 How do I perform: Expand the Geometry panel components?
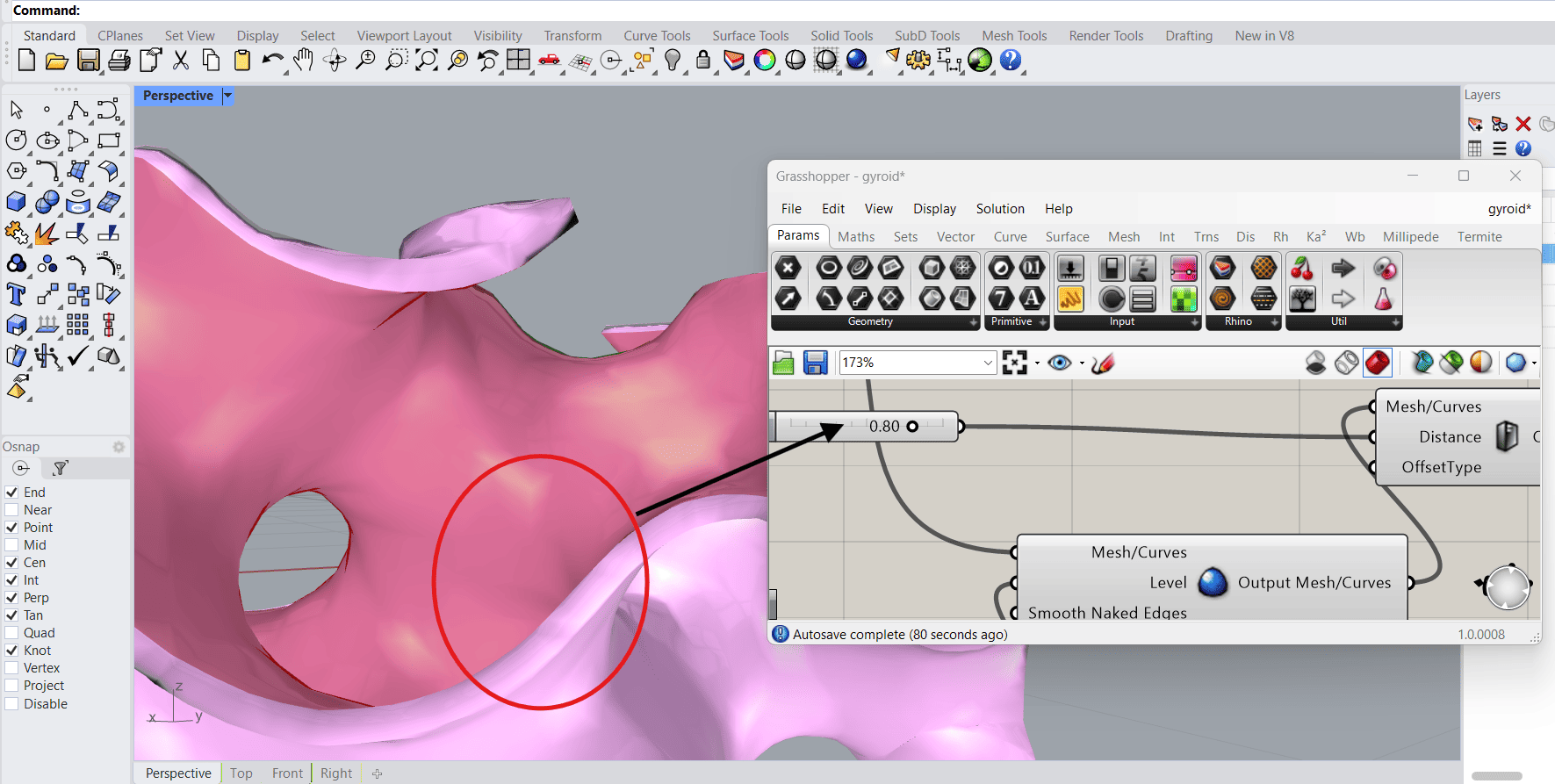point(973,322)
